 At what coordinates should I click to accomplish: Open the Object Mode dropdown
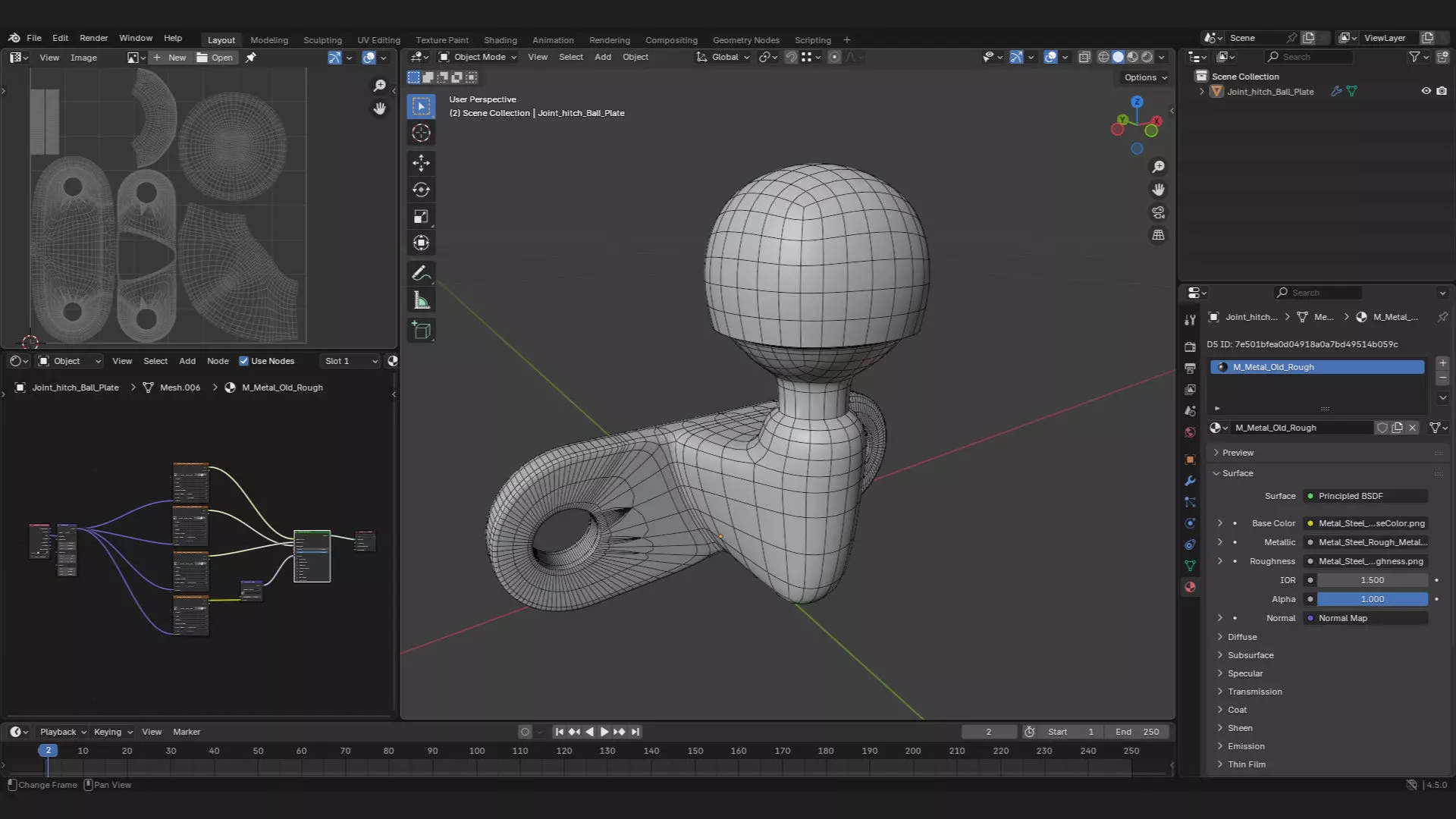(x=479, y=57)
